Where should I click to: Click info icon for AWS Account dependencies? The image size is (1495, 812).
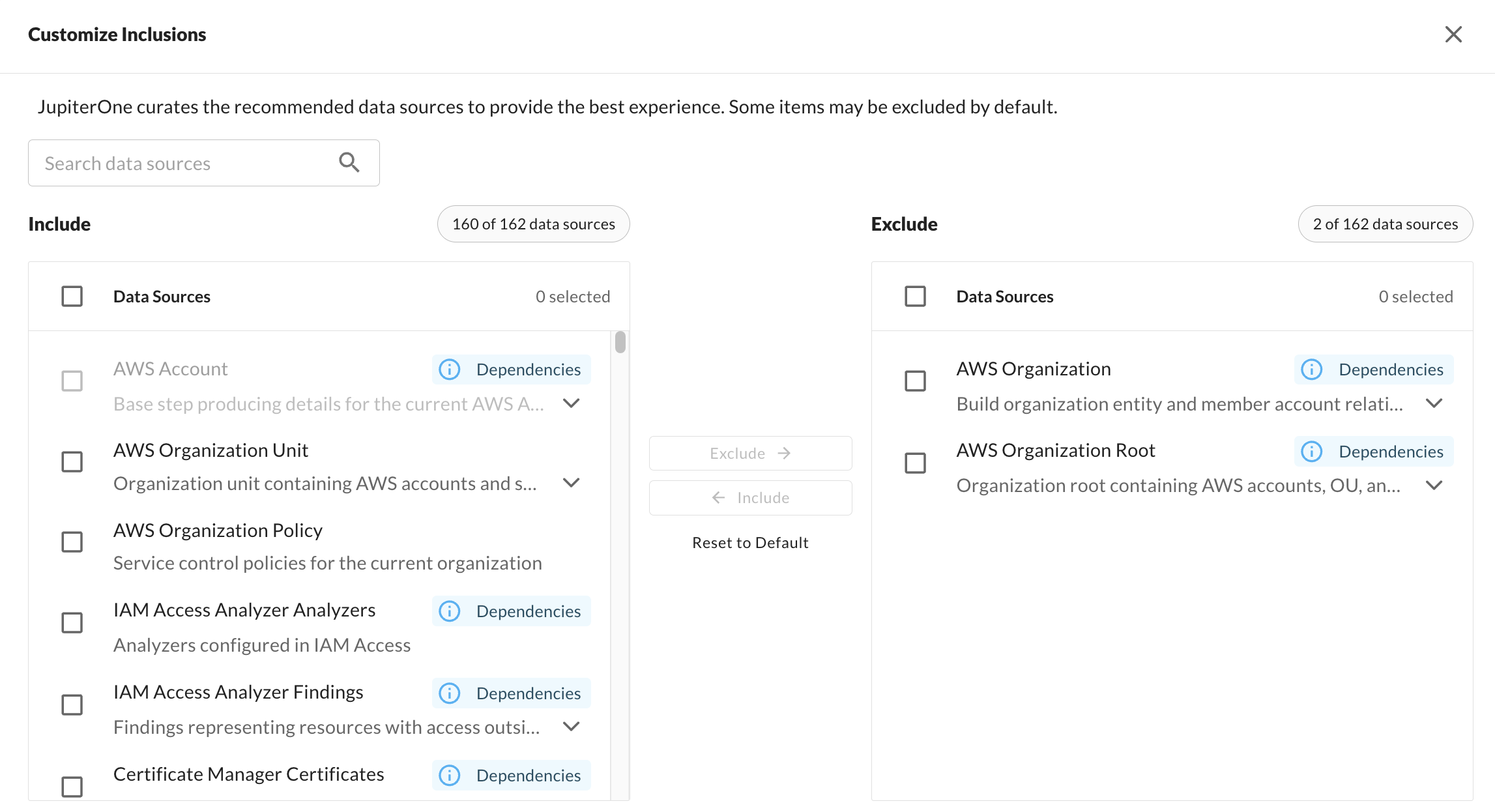coord(449,370)
